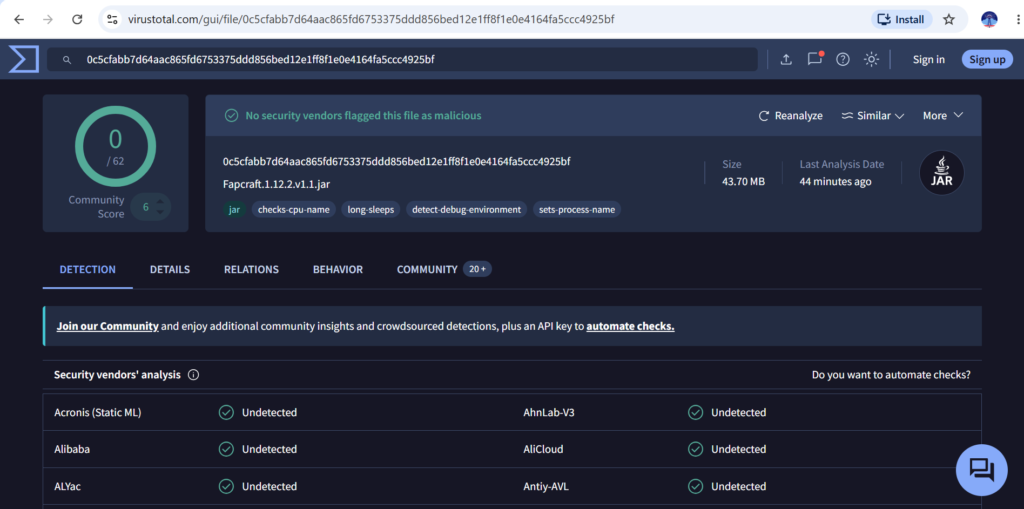1024x509 pixels.
Task: Click the Undetected checkmark for AliCloud
Action: pos(696,450)
